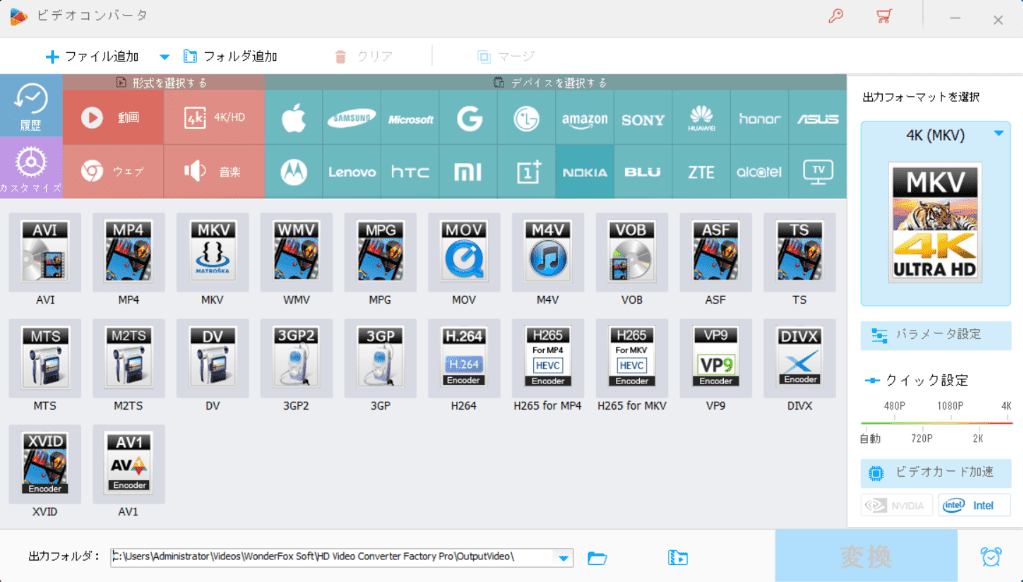
Task: Select the TS format icon
Action: pos(799,253)
